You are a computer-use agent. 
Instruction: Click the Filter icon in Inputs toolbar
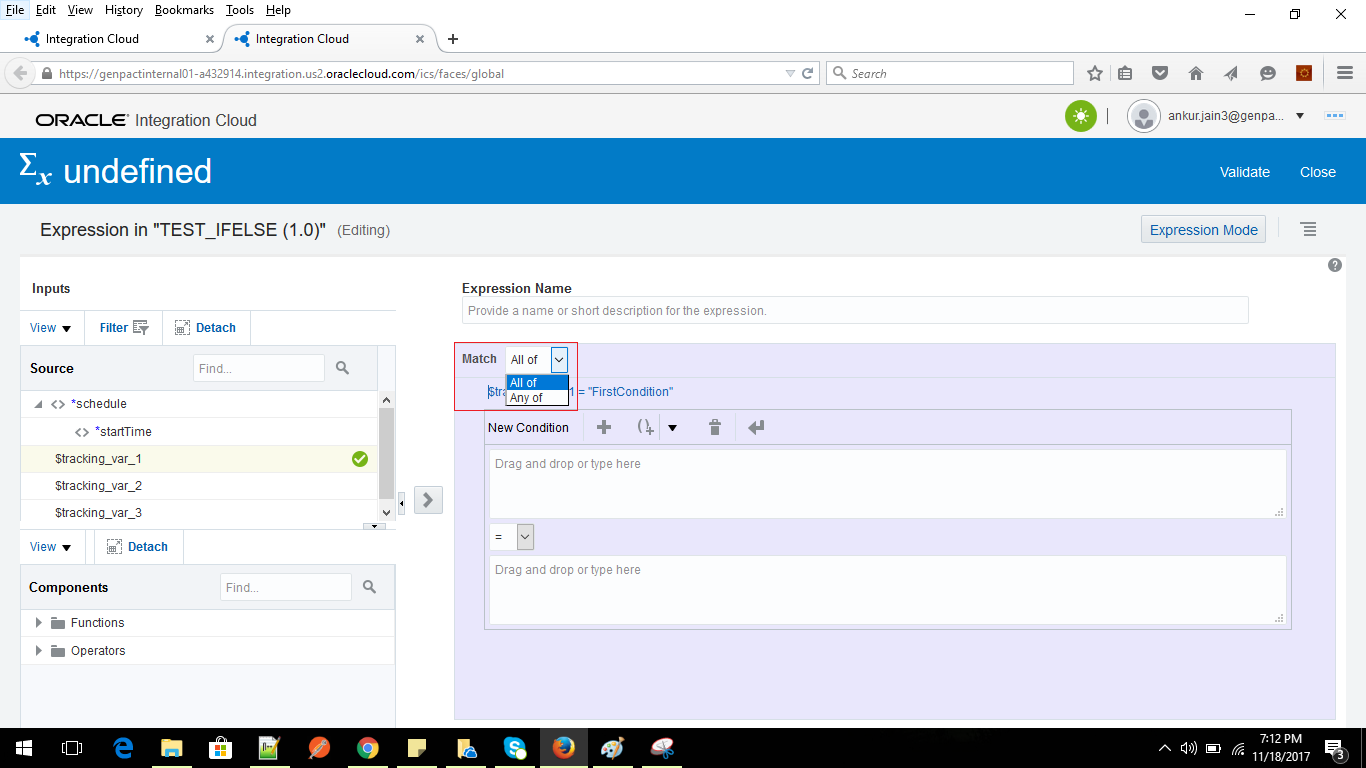[x=141, y=327]
